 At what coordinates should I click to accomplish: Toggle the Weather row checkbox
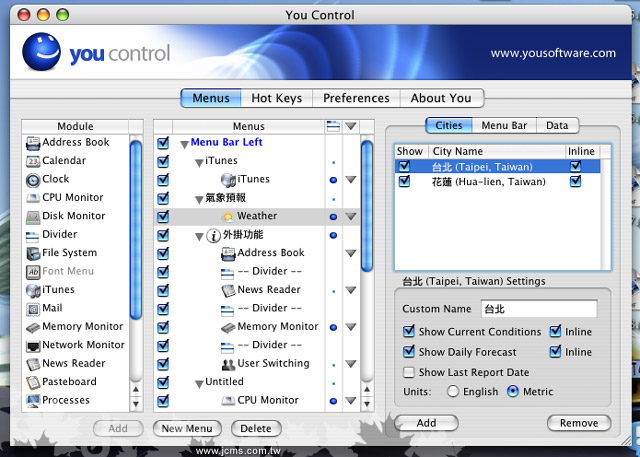[163, 216]
